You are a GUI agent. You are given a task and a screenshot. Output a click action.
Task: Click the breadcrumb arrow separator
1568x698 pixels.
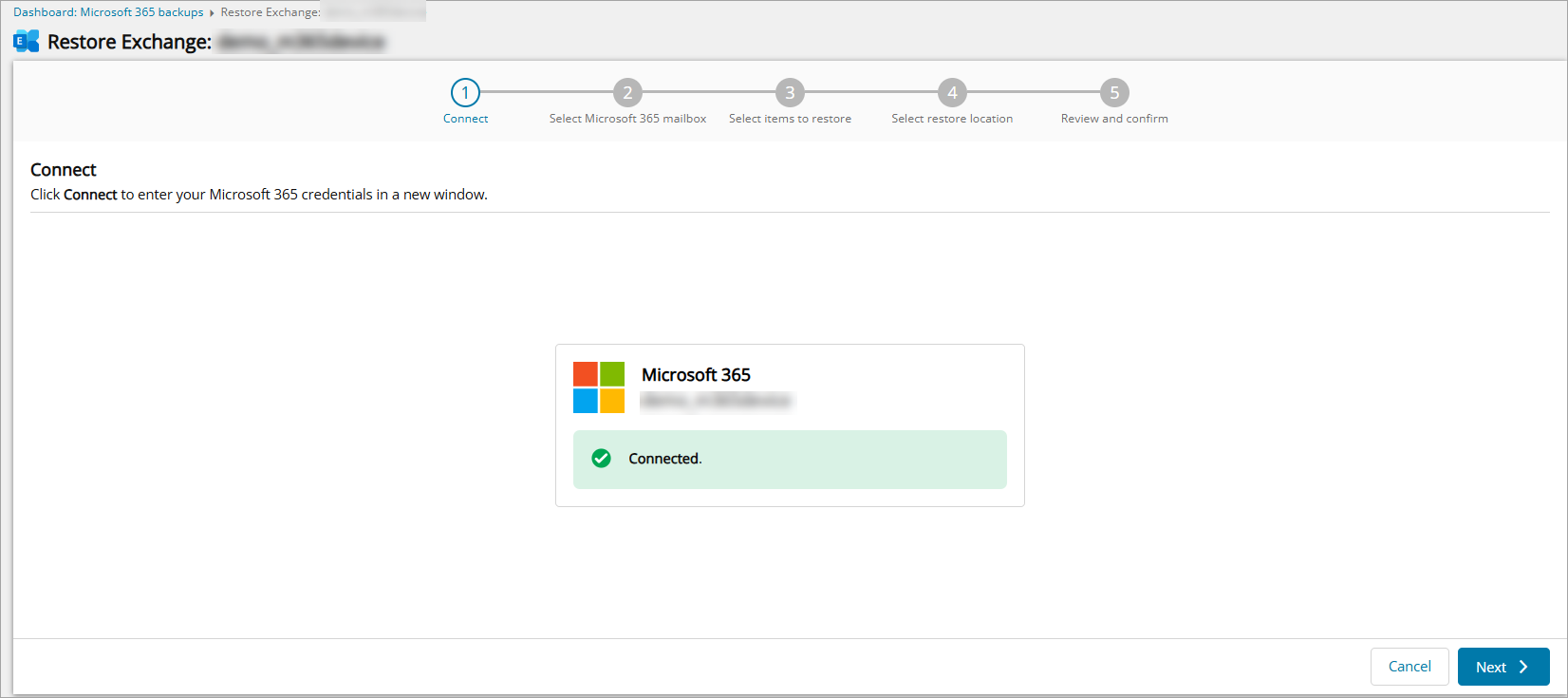pos(212,13)
